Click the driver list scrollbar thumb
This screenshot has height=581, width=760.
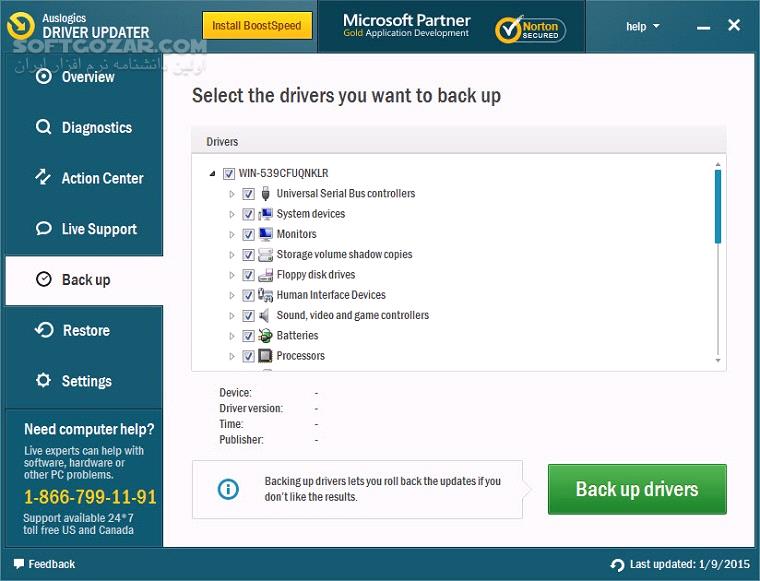point(718,206)
